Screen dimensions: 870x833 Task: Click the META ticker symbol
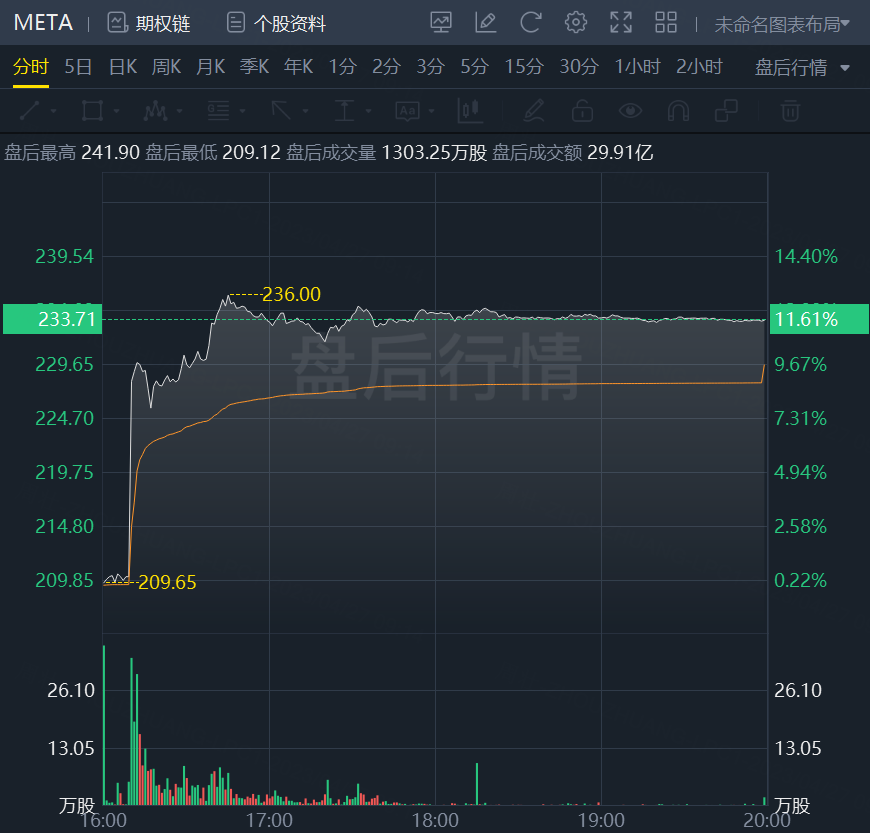pos(43,23)
